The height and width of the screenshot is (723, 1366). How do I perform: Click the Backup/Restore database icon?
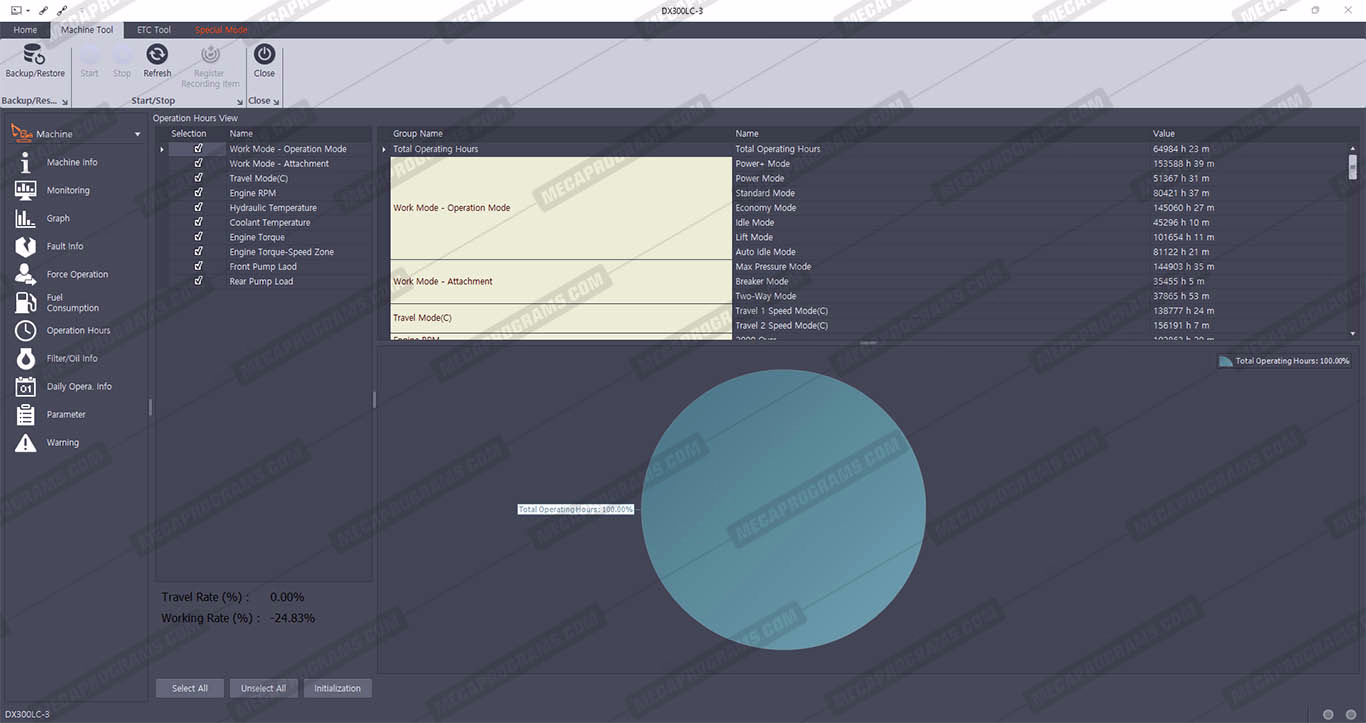tap(34, 56)
